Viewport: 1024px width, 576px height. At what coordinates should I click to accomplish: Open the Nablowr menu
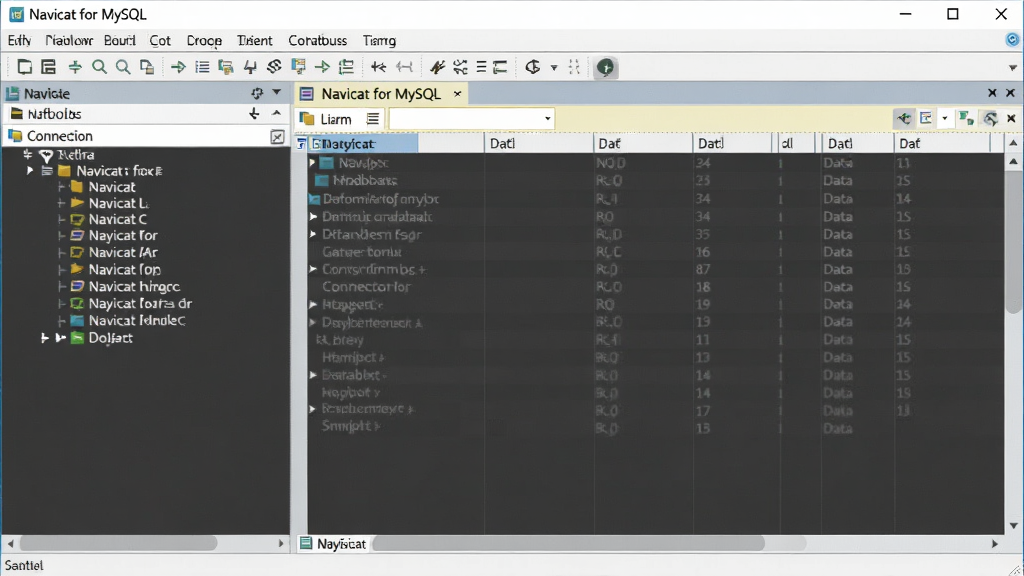coord(69,40)
